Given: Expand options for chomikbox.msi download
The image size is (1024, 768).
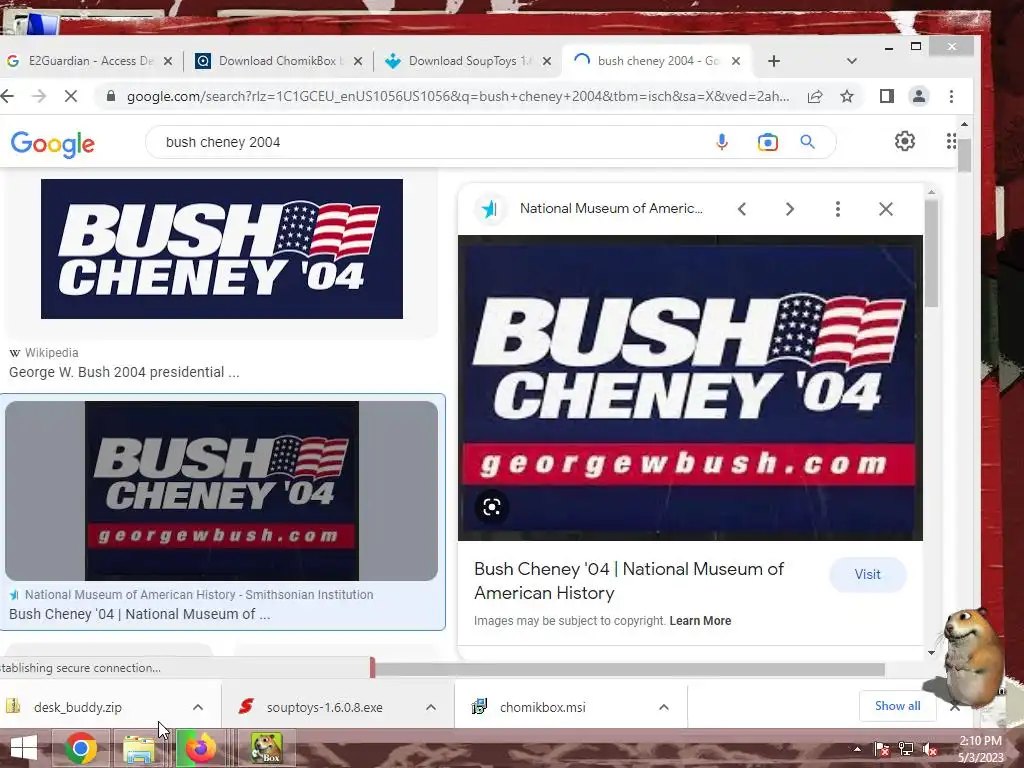Looking at the screenshot, I should (x=664, y=707).
